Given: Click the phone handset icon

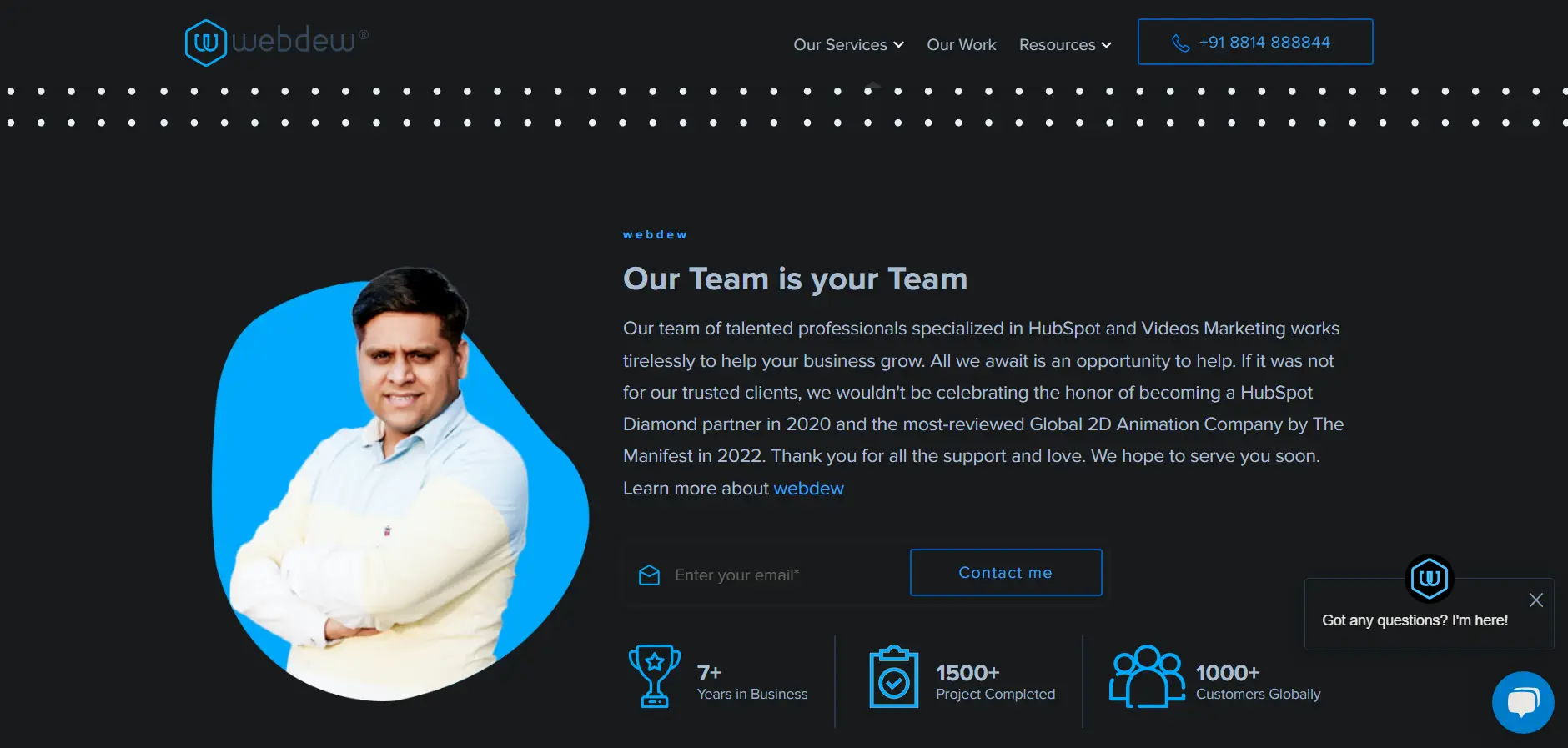Looking at the screenshot, I should coord(1180,43).
